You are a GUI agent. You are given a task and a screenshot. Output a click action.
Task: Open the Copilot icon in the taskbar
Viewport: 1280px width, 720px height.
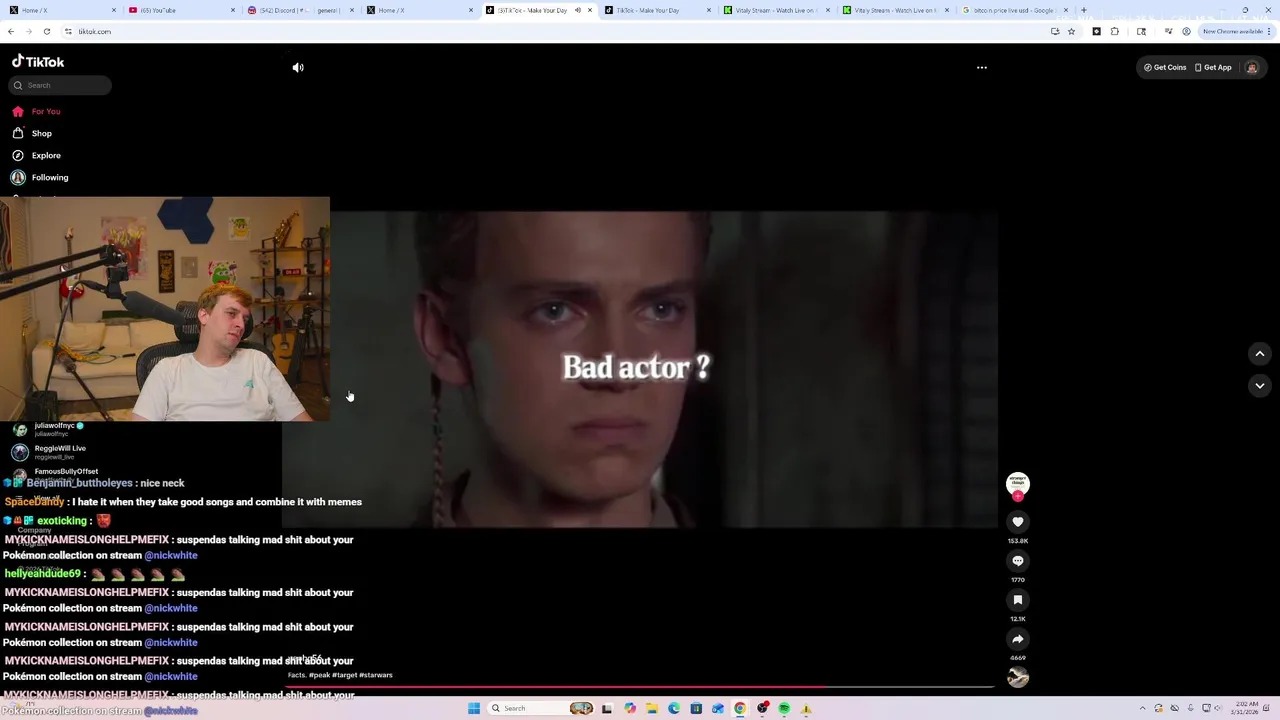pos(630,708)
